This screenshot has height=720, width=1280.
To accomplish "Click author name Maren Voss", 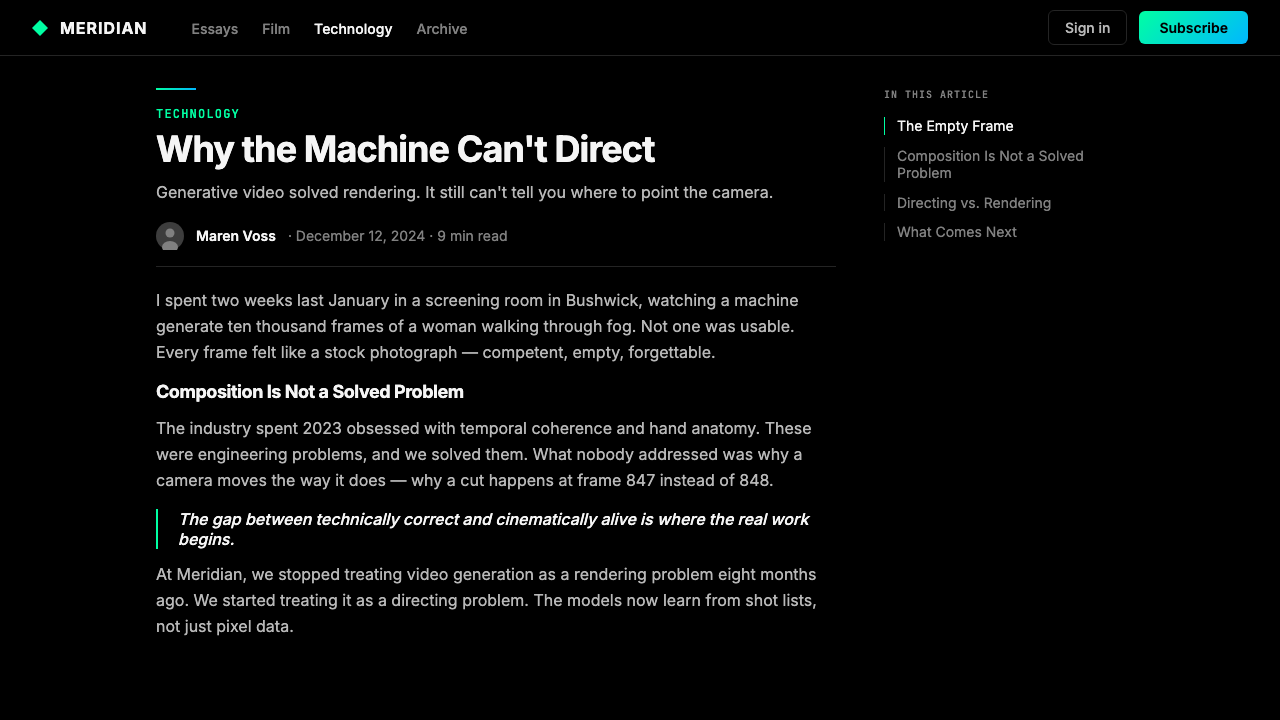I will 236,236.
